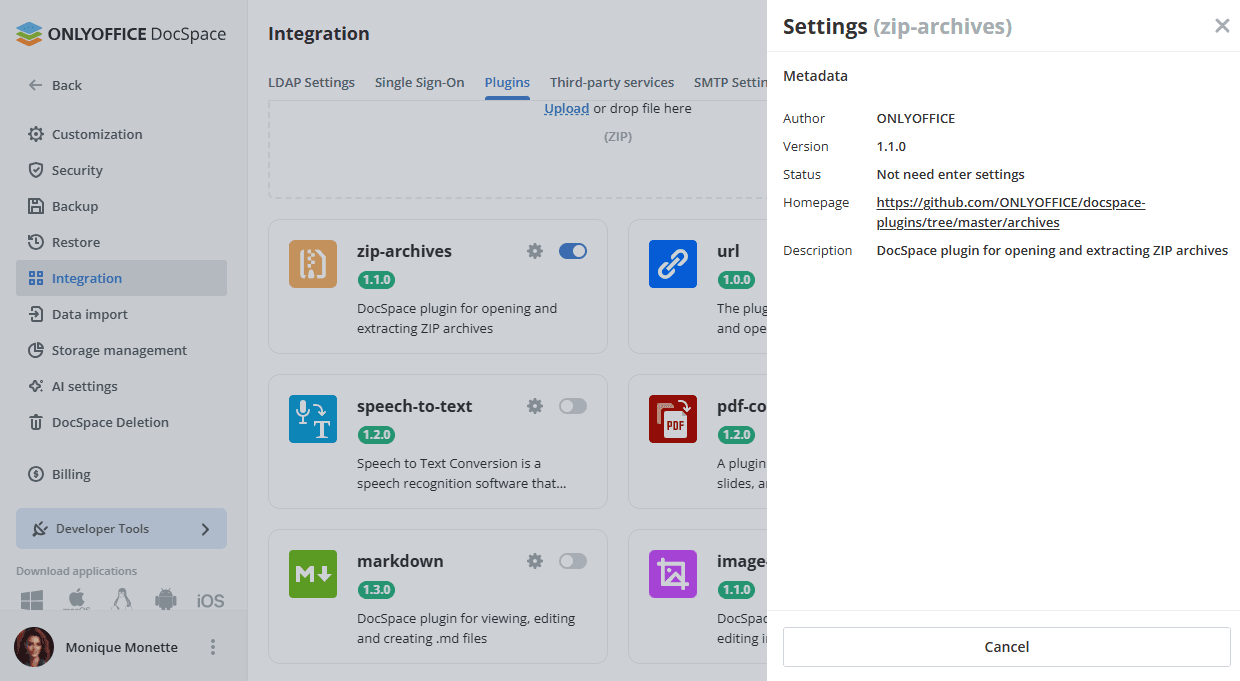
Task: Click the speech-to-text plugin icon
Action: pos(313,419)
